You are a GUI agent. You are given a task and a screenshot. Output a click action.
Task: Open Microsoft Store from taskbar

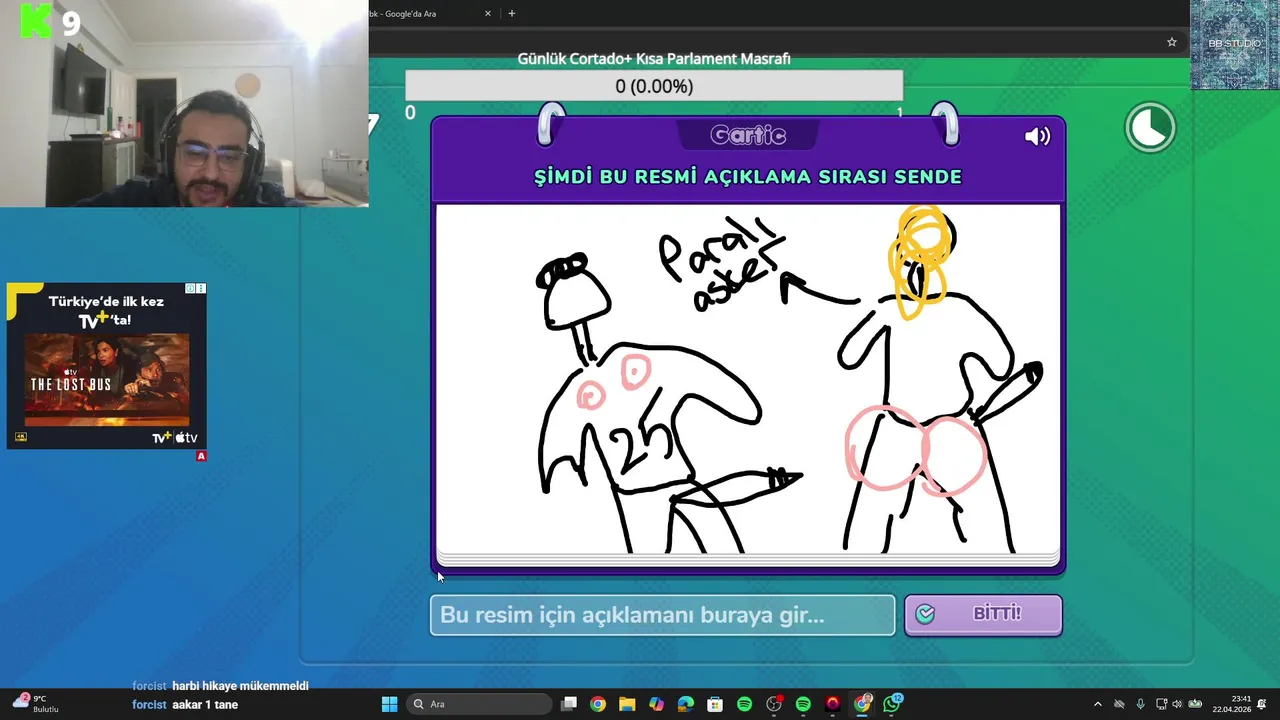pos(715,704)
